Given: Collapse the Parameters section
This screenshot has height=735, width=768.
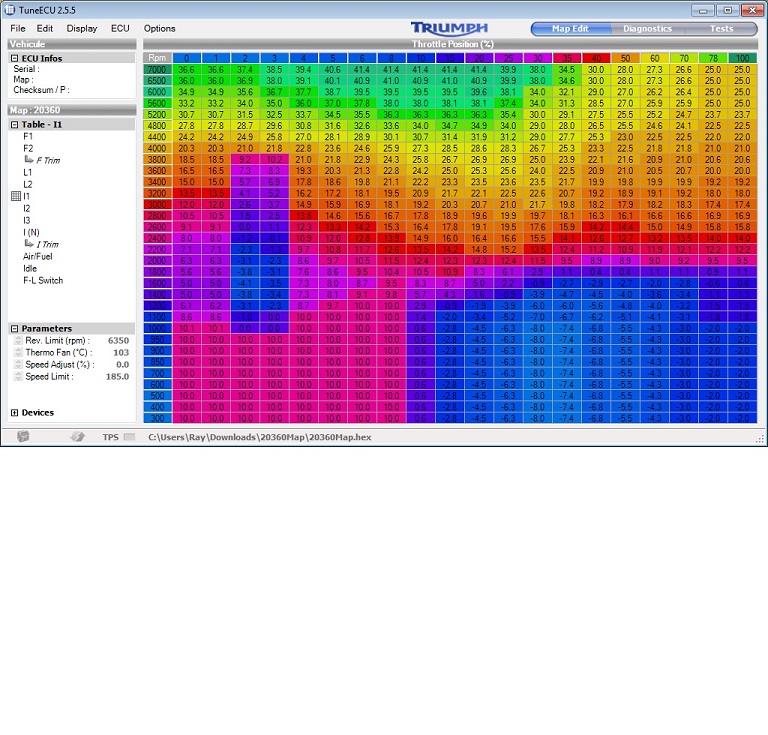Looking at the screenshot, I should [14, 328].
